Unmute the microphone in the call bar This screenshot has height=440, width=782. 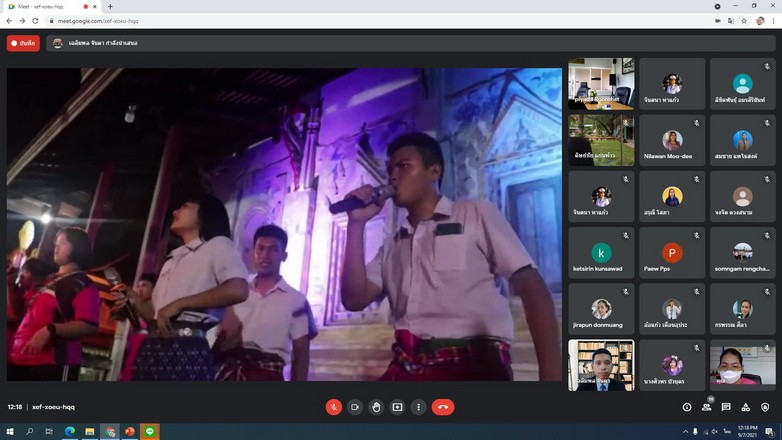pyautogui.click(x=333, y=407)
